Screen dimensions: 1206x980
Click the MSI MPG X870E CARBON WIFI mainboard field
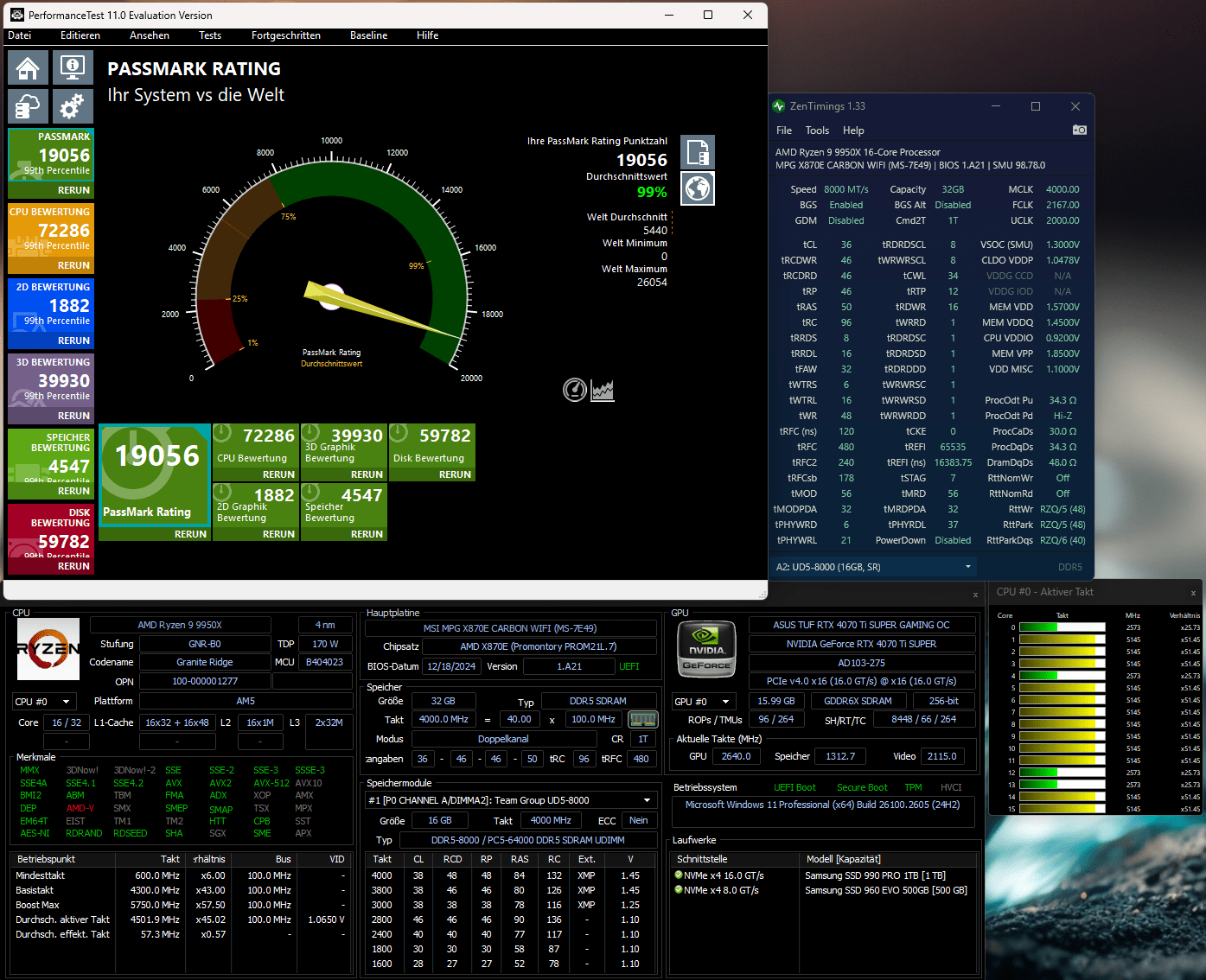(510, 628)
